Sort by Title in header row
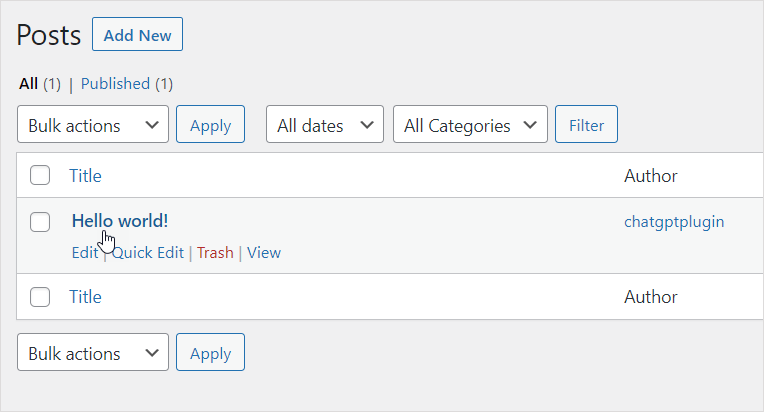Viewport: 764px width, 412px height. [85, 176]
